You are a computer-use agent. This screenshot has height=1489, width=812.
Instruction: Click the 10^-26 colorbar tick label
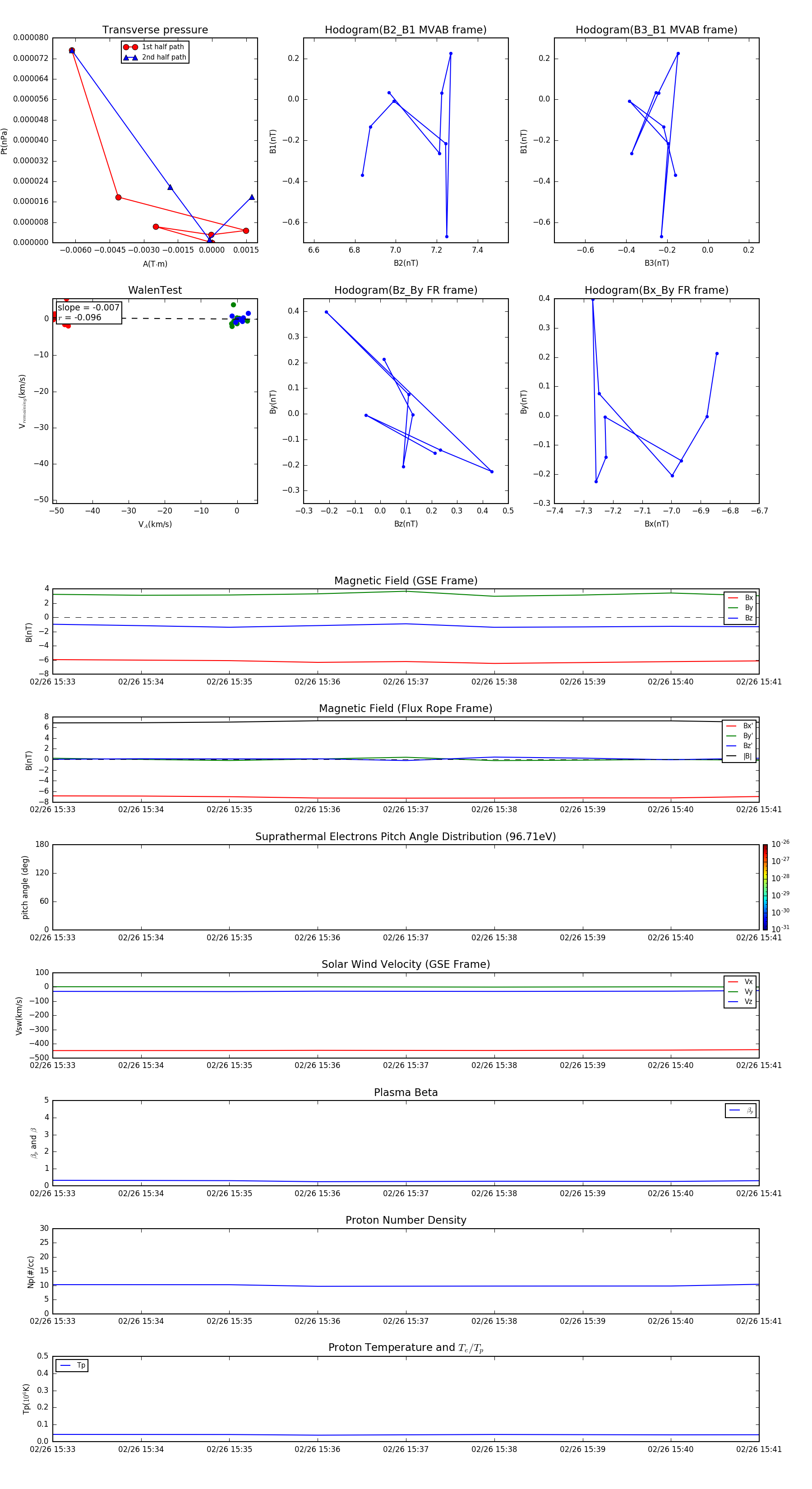pyautogui.click(x=780, y=844)
